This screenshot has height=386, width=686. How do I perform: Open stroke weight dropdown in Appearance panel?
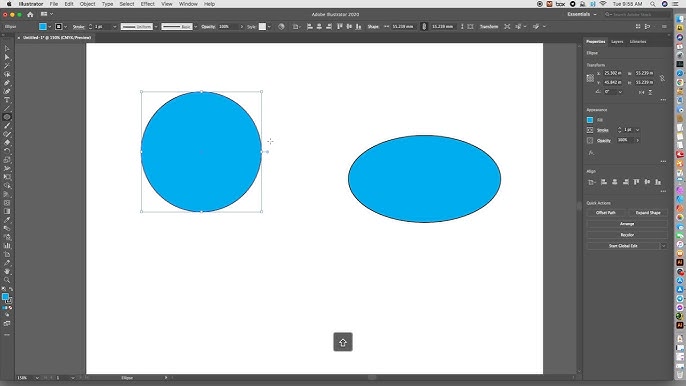(x=637, y=130)
